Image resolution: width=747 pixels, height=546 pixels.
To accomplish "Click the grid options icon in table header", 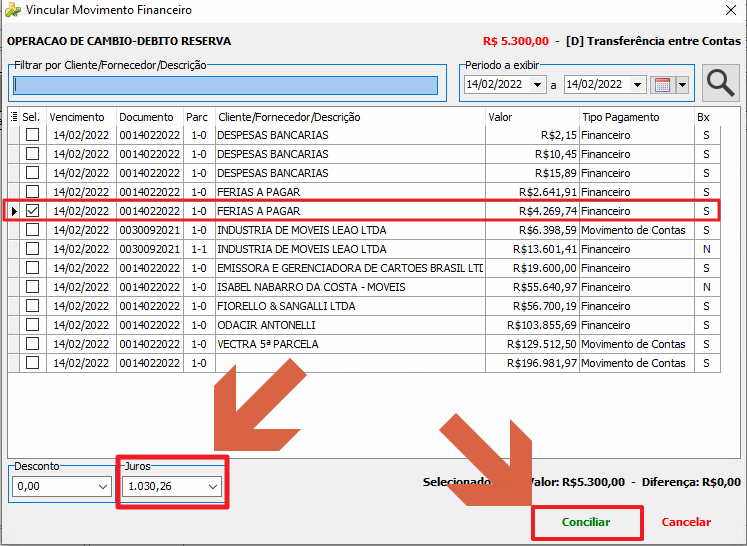I will click(14, 117).
